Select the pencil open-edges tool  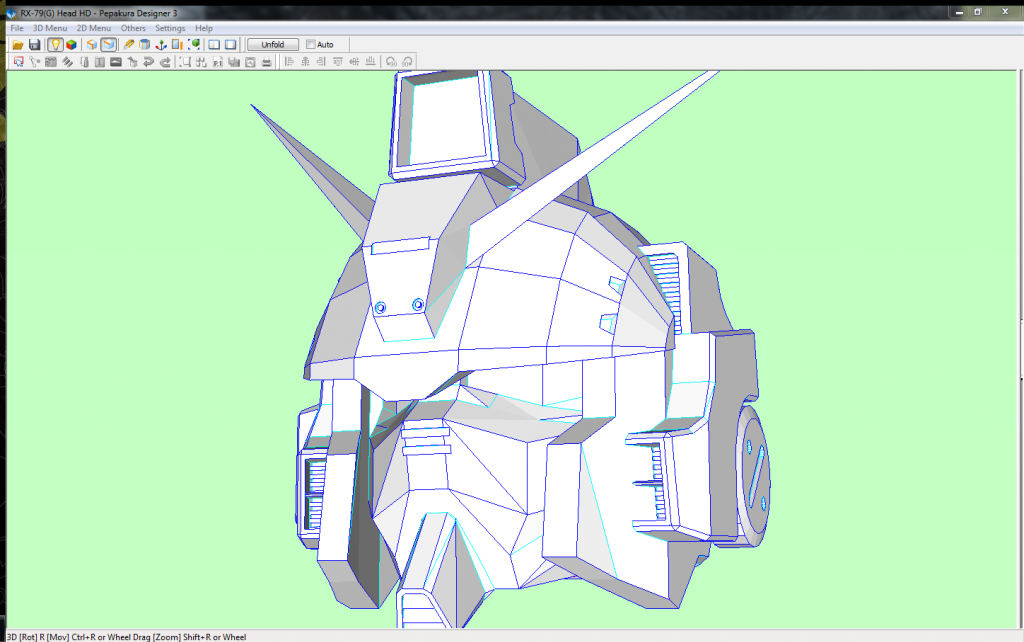coord(129,44)
